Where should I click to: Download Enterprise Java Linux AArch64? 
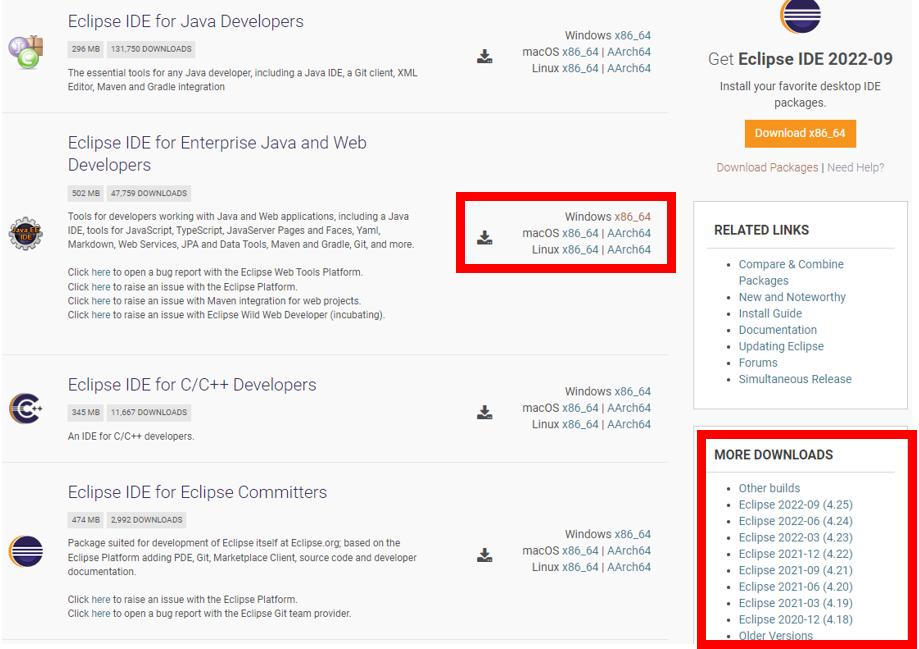629,250
